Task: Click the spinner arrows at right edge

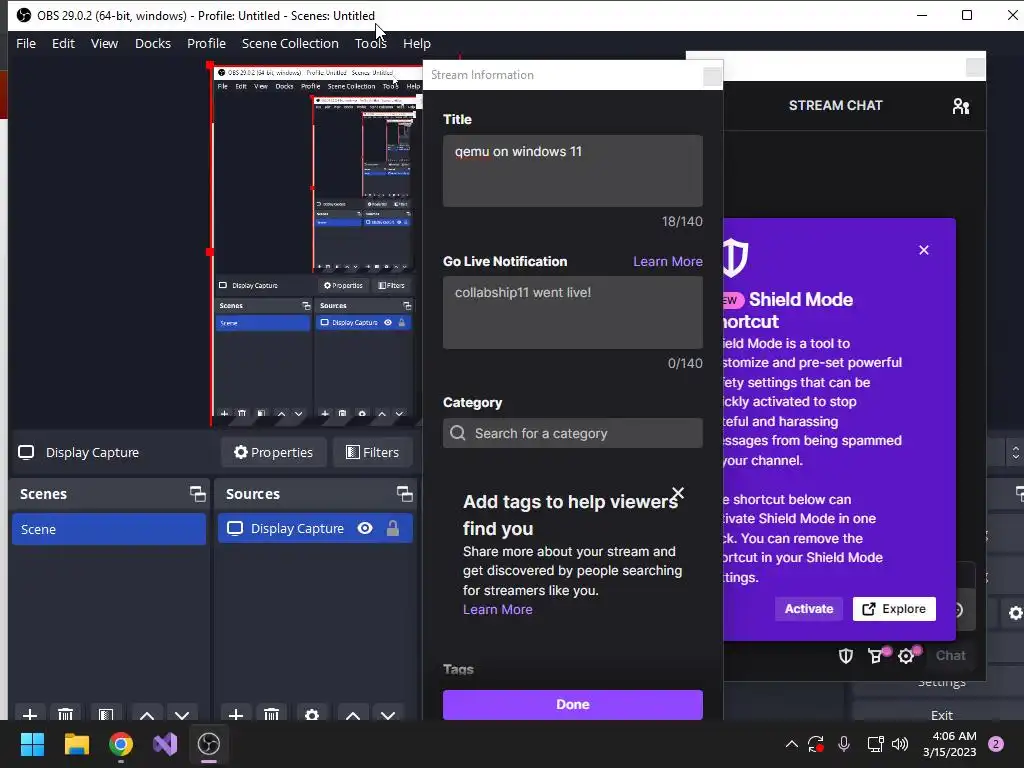Action: [x=1016, y=453]
